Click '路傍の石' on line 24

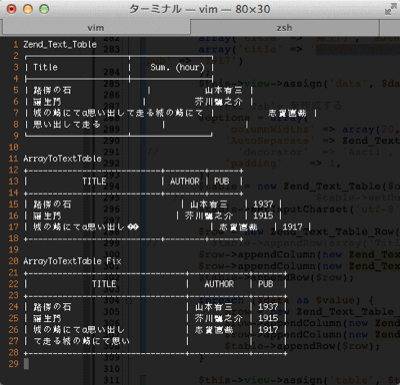pos(52,307)
